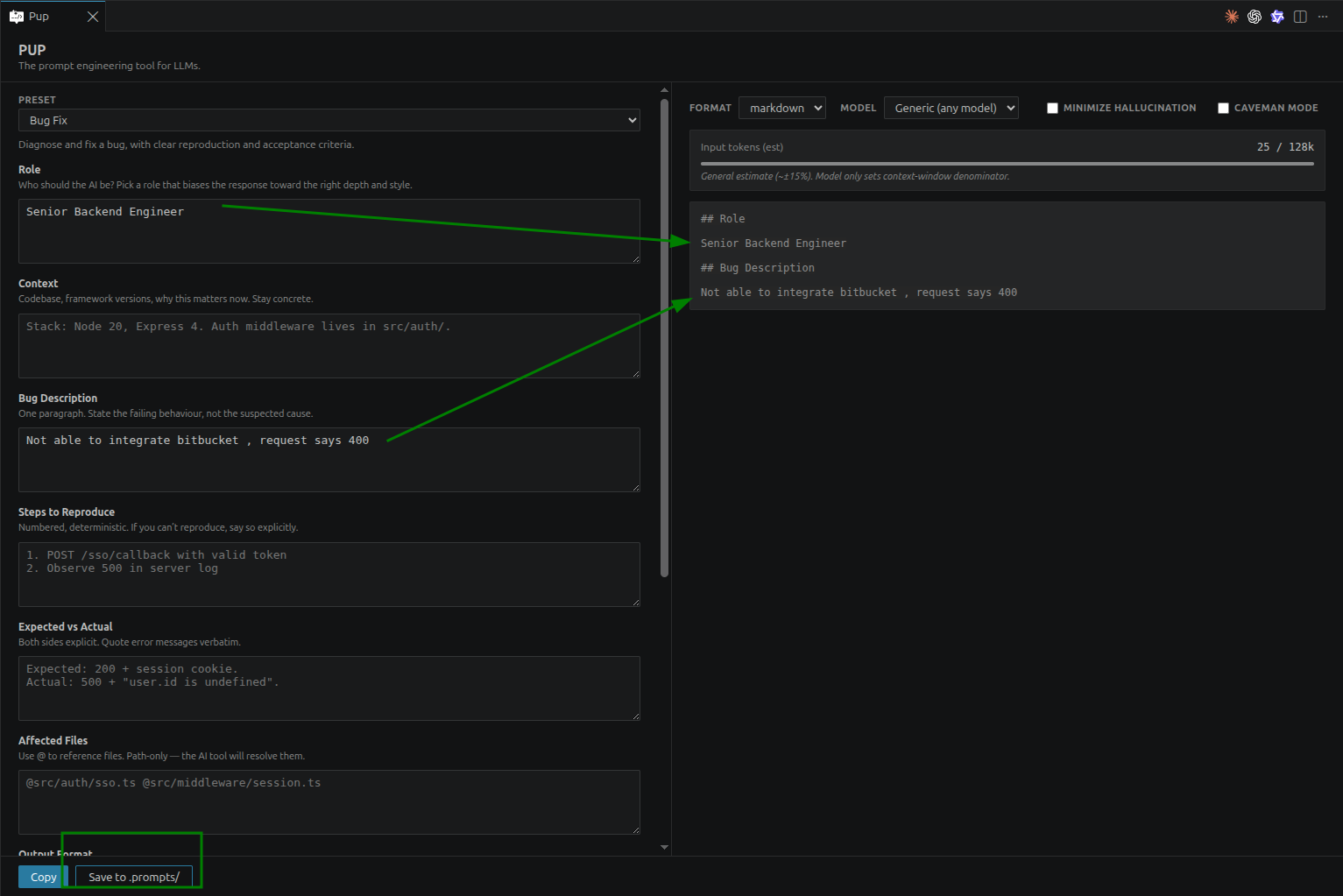The image size is (1343, 896).
Task: Close the Pup editor tab
Action: [93, 17]
